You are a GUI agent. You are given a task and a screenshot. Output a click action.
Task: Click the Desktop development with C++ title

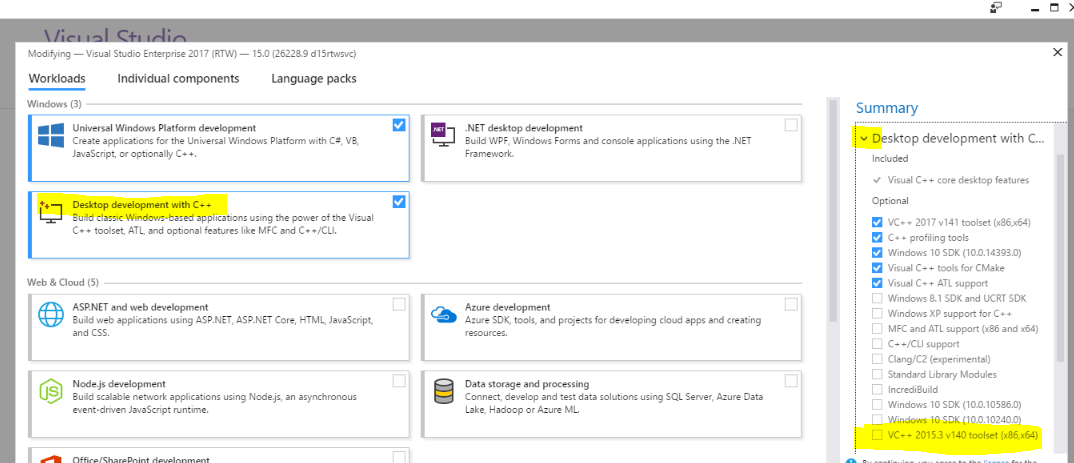click(140, 205)
